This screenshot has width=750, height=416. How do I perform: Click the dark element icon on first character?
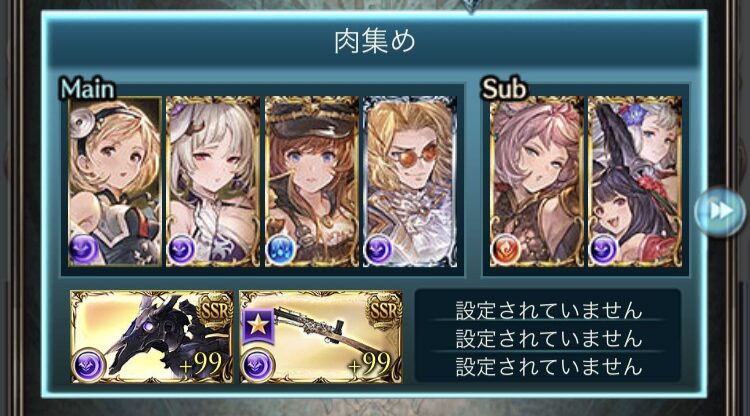84,250
